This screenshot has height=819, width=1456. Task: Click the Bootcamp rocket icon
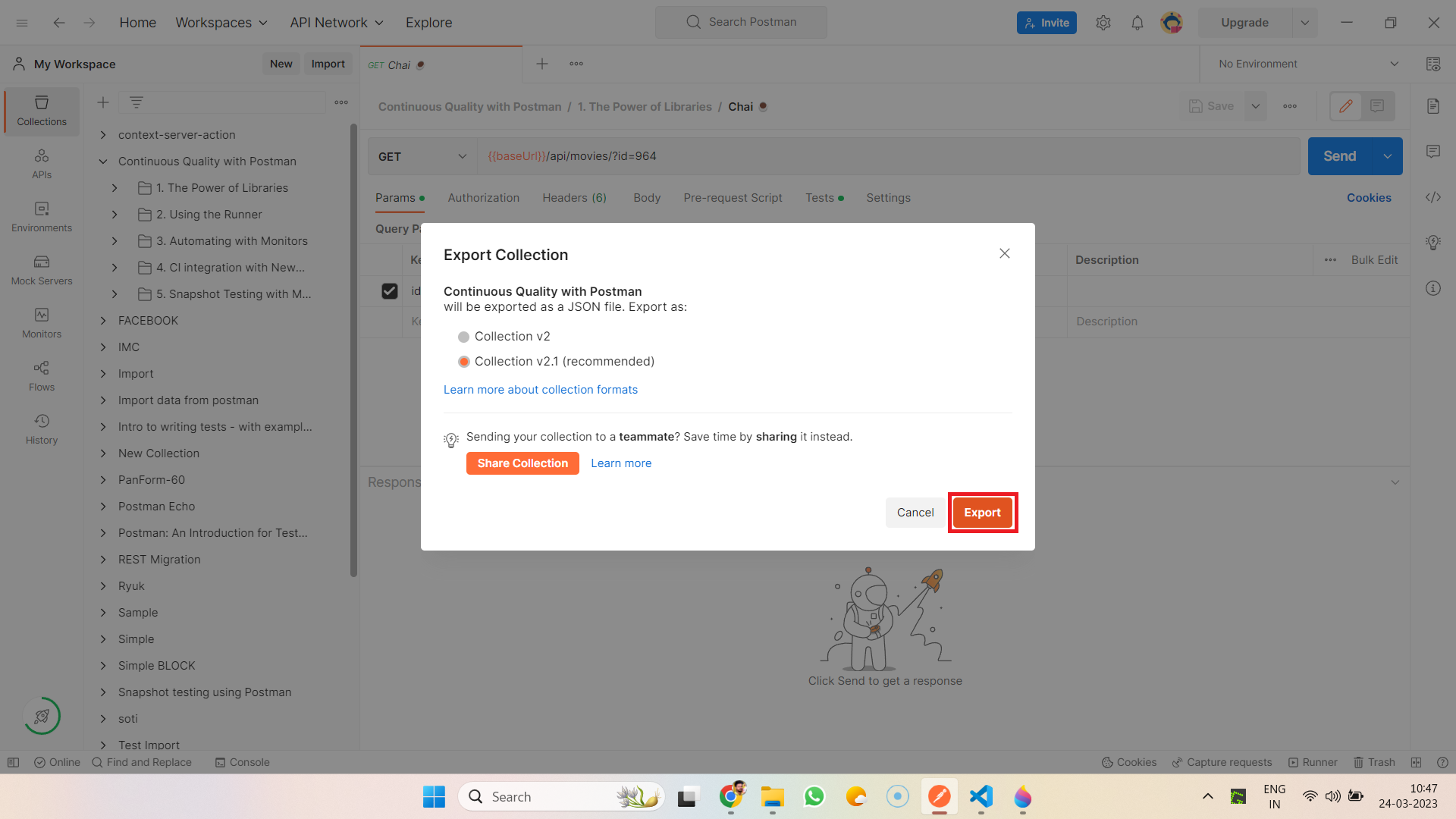click(x=42, y=716)
